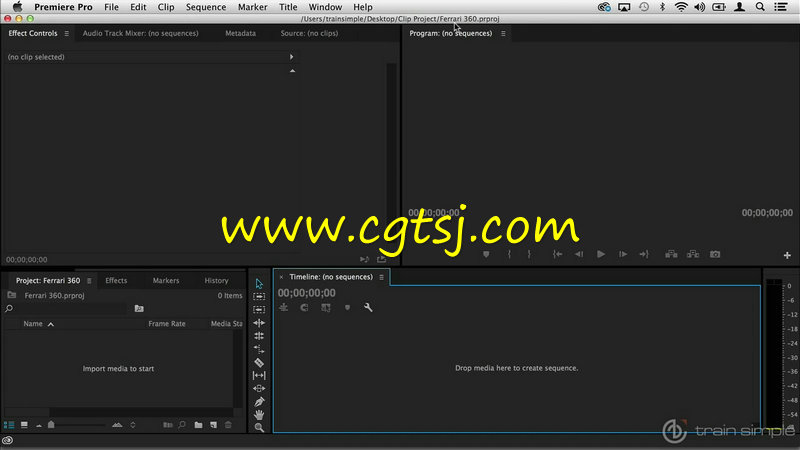This screenshot has width=800, height=450.
Task: Click the Frame Rate column header
Action: pyautogui.click(x=167, y=324)
